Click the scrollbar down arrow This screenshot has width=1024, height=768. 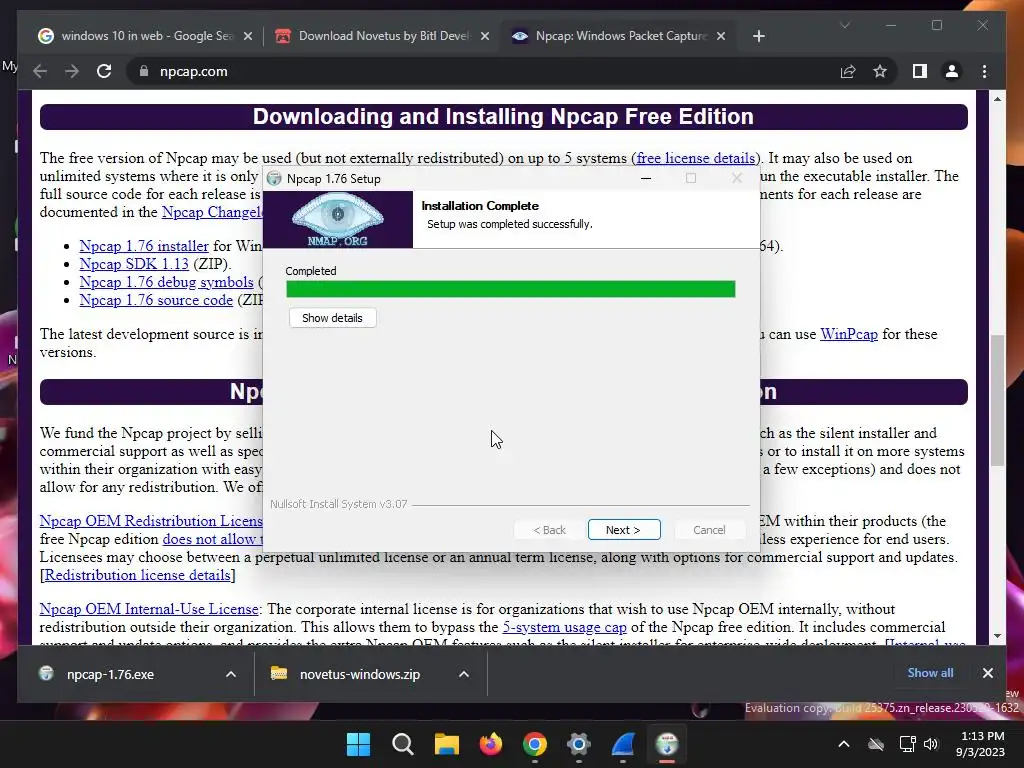click(x=997, y=636)
